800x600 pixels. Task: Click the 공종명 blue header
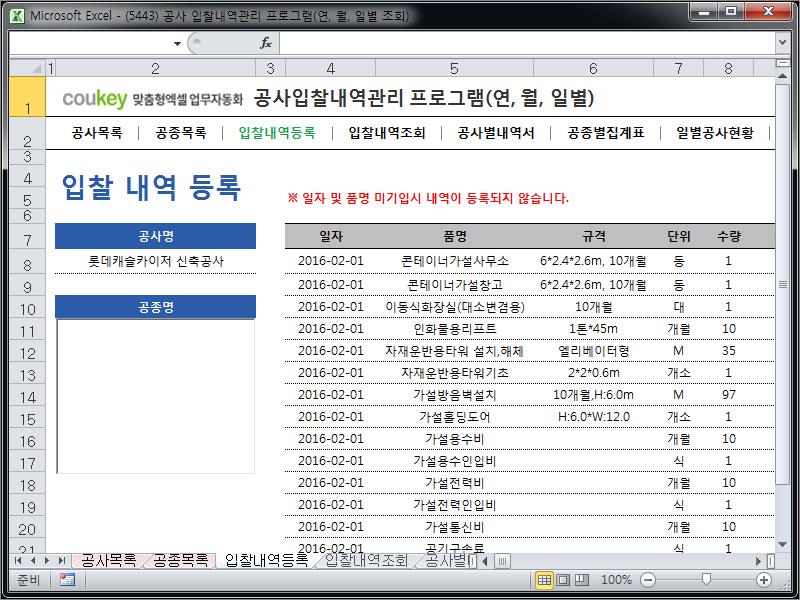(156, 307)
